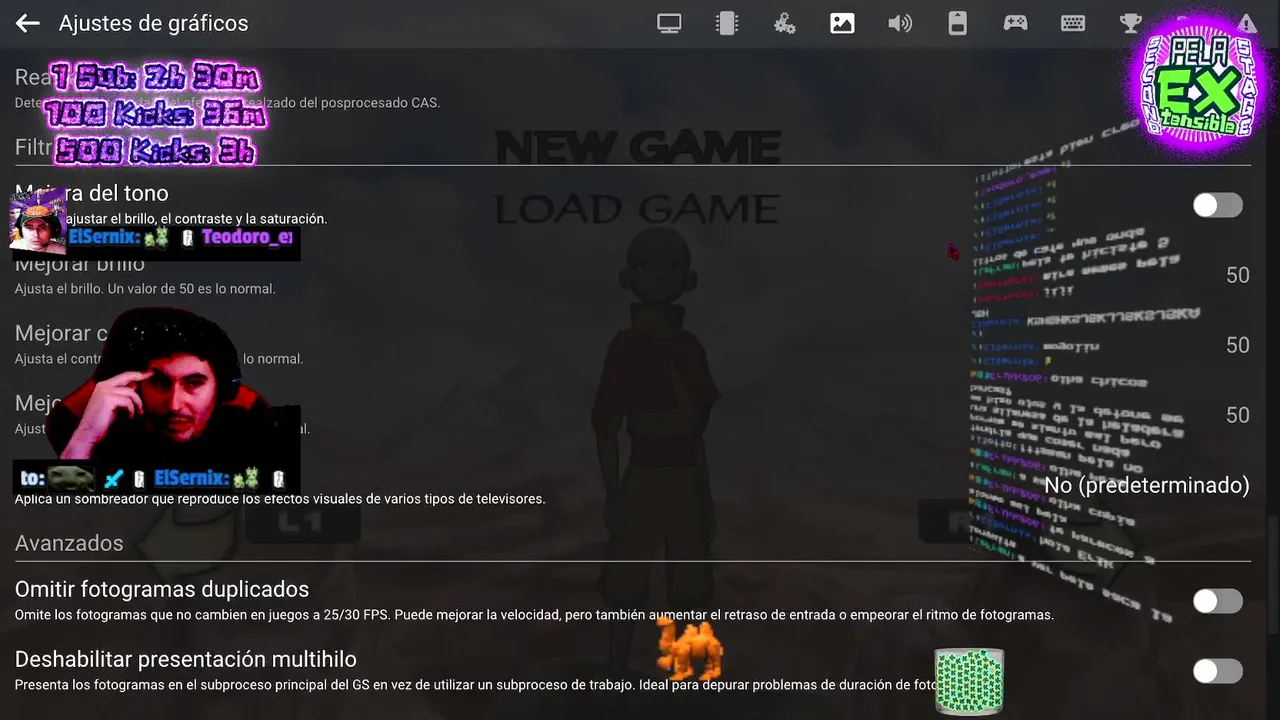Open the achievements trophy settings icon
Screen dimensions: 1280x720
[x=1131, y=23]
